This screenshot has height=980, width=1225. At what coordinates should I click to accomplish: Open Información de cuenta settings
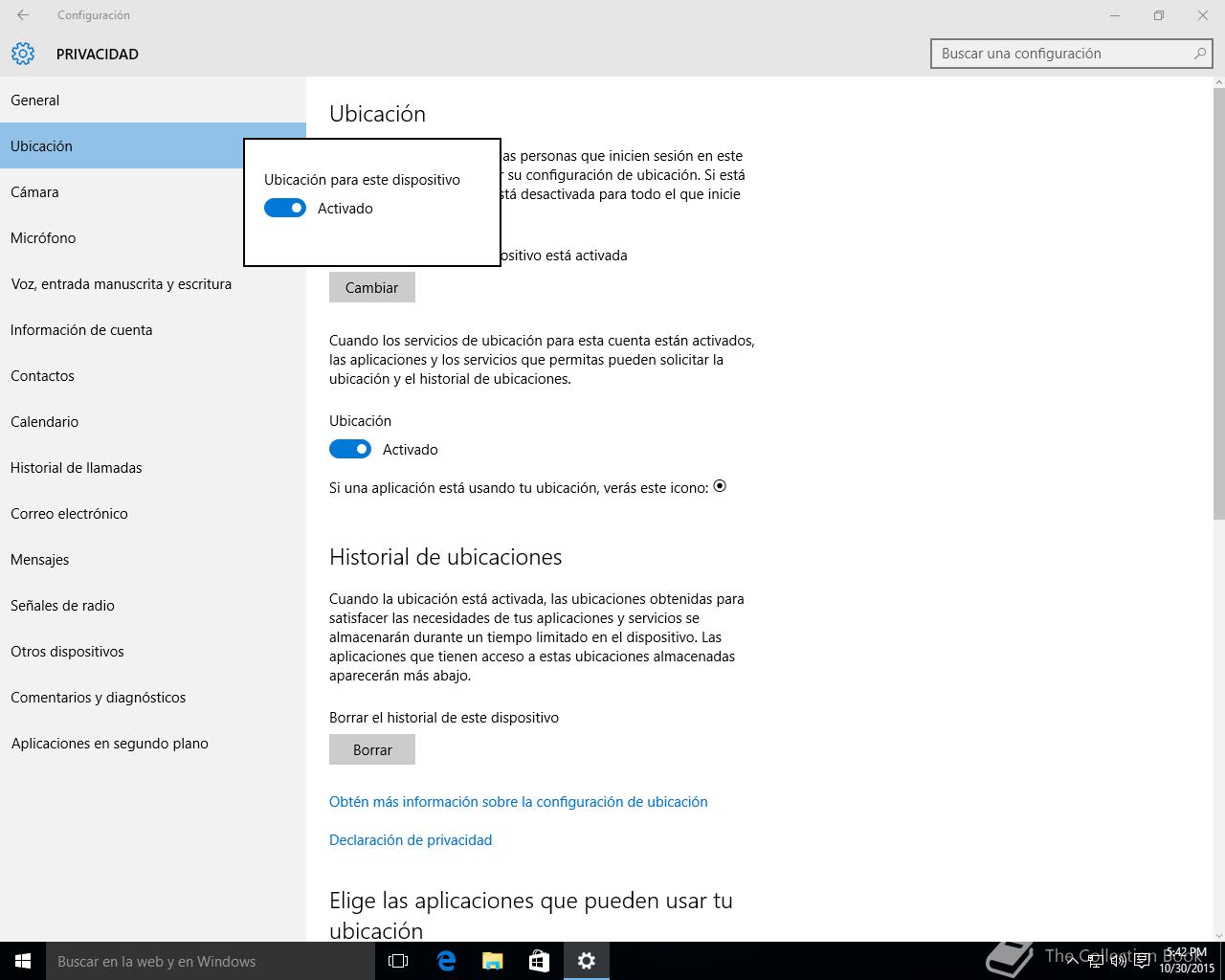(x=153, y=329)
